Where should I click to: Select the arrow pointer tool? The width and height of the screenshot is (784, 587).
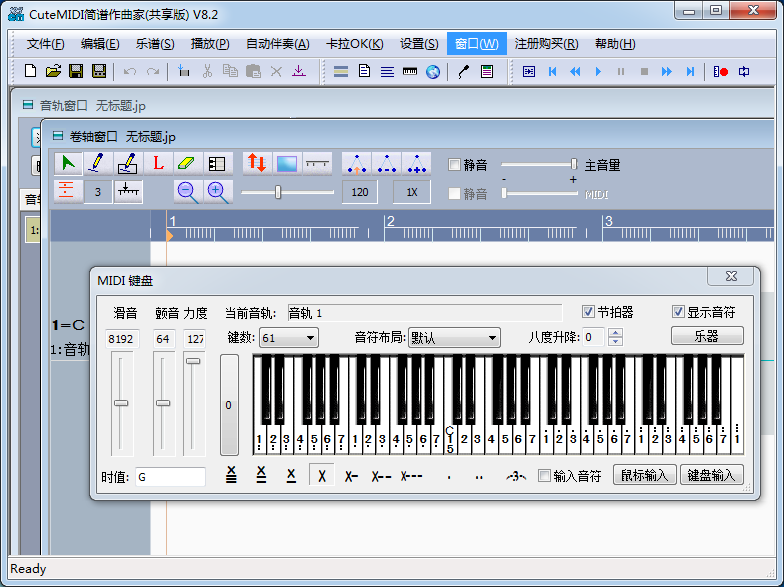tap(68, 163)
